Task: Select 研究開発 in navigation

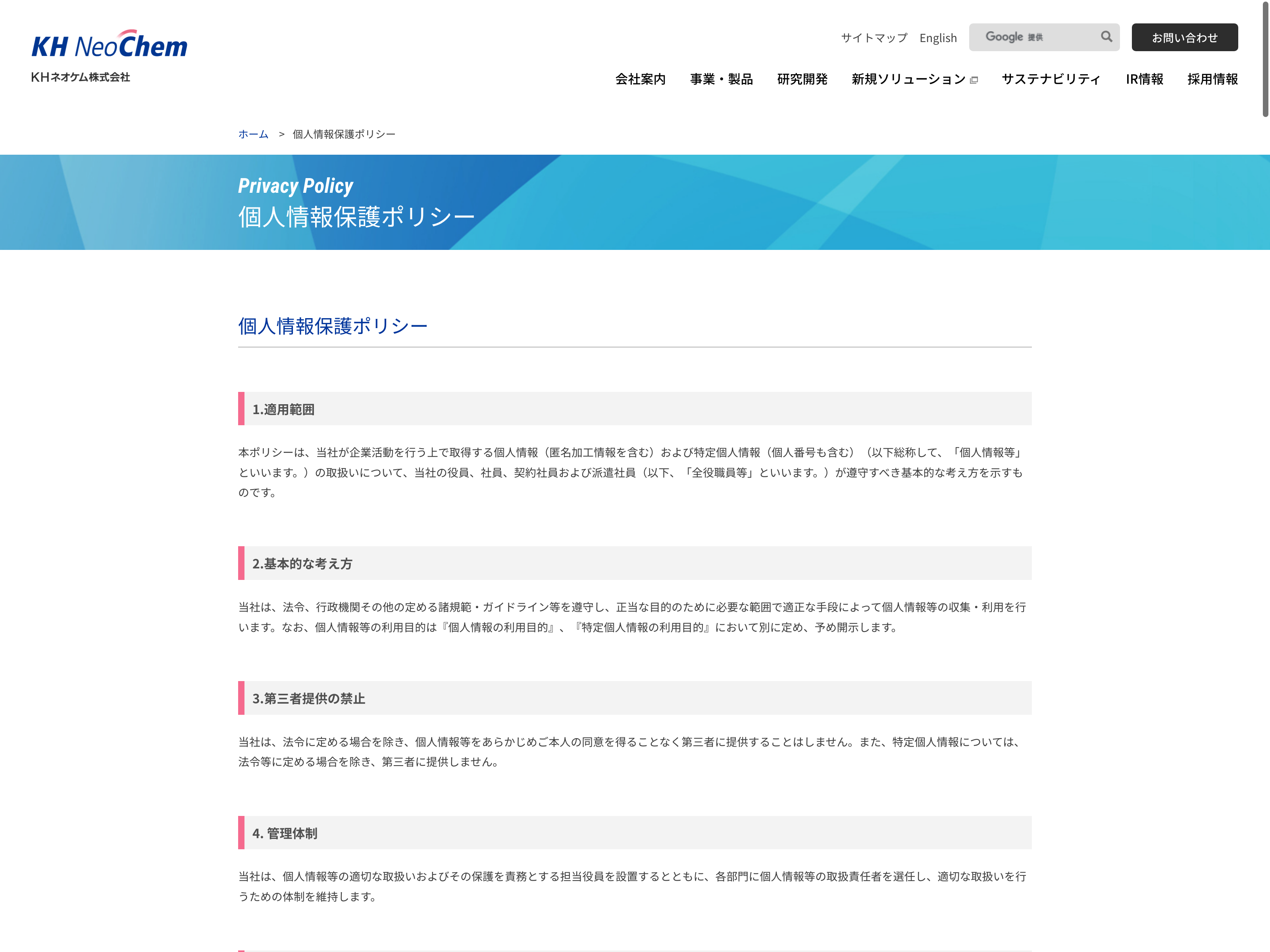Action: (x=802, y=79)
